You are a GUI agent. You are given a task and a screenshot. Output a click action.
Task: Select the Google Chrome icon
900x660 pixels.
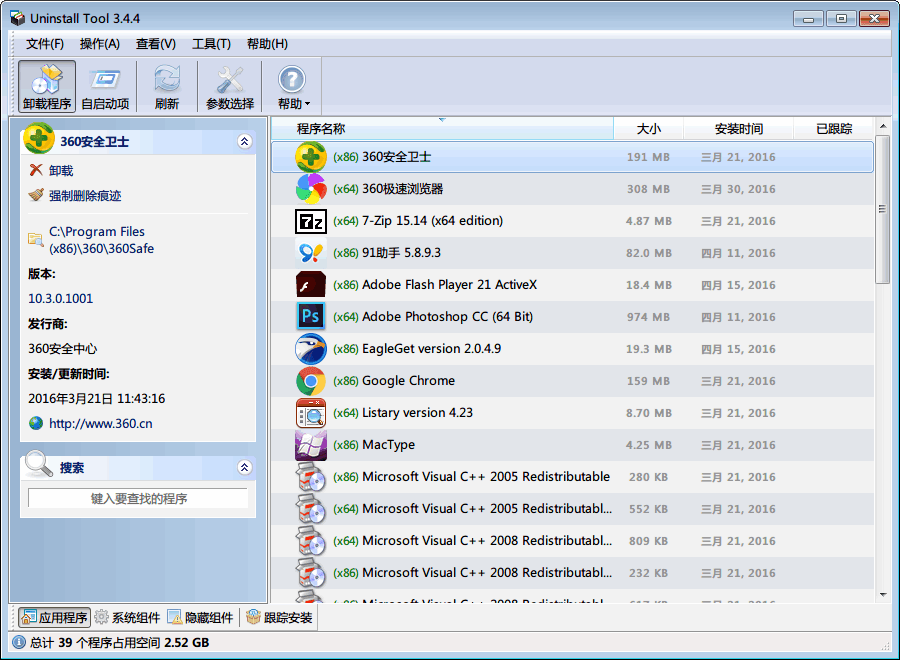tap(311, 381)
